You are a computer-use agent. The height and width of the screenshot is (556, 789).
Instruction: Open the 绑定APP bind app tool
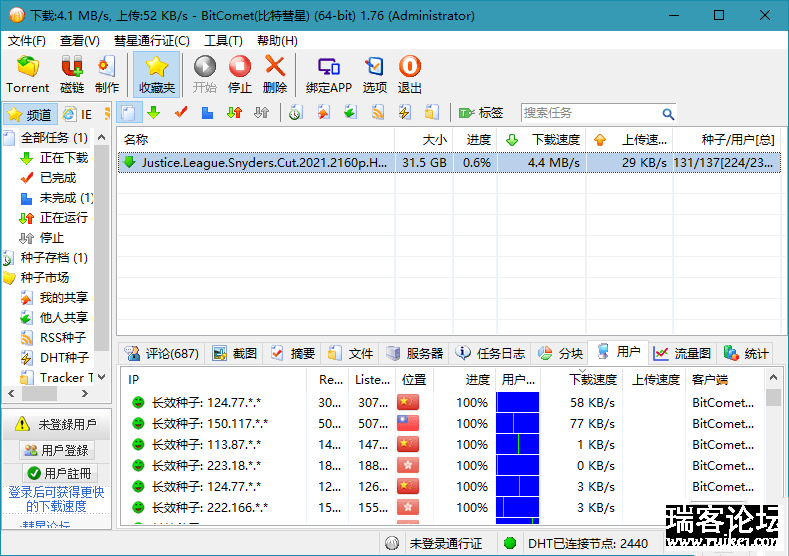[329, 74]
